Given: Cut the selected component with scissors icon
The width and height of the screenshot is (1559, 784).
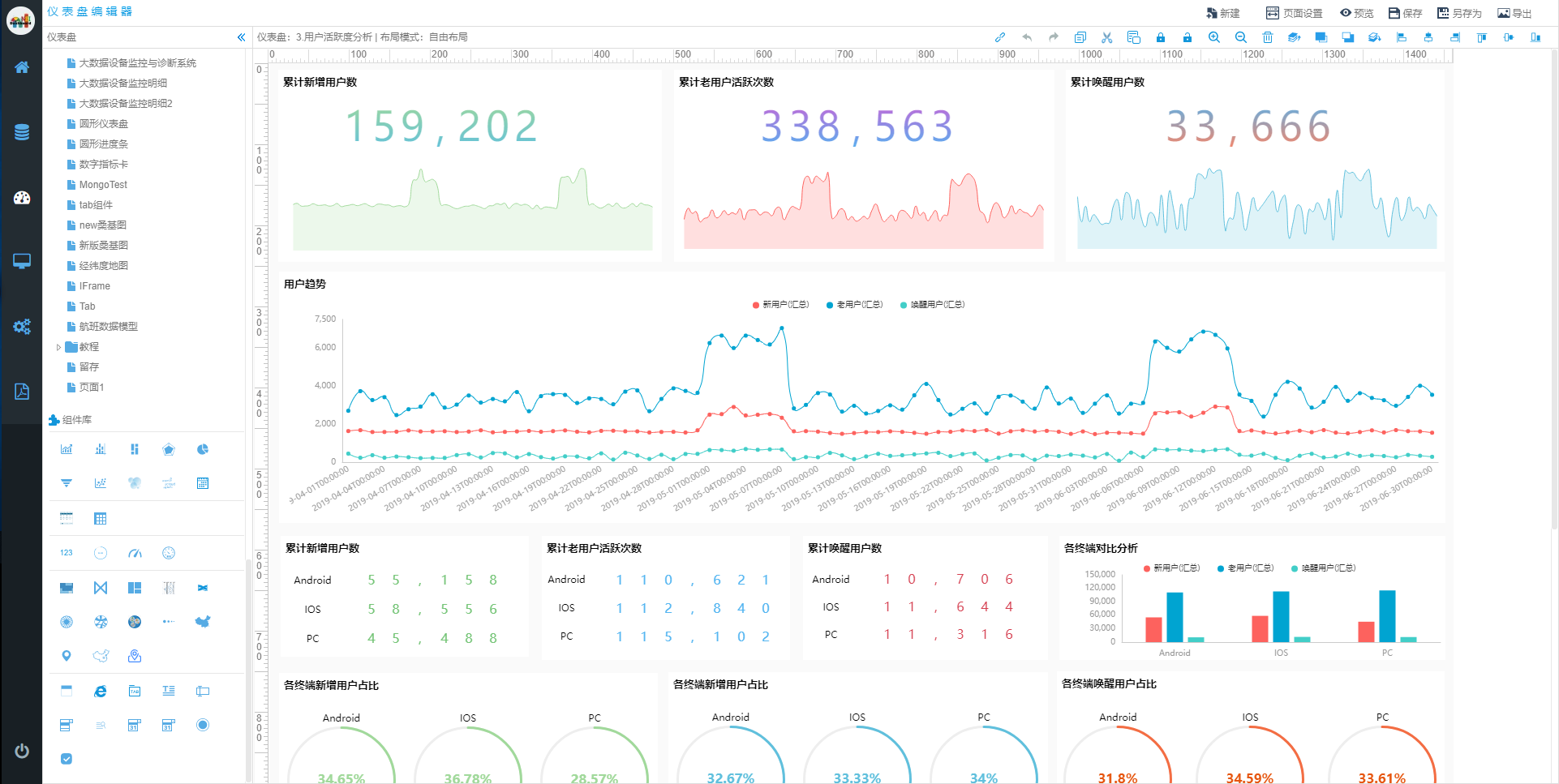Looking at the screenshot, I should [x=1107, y=37].
